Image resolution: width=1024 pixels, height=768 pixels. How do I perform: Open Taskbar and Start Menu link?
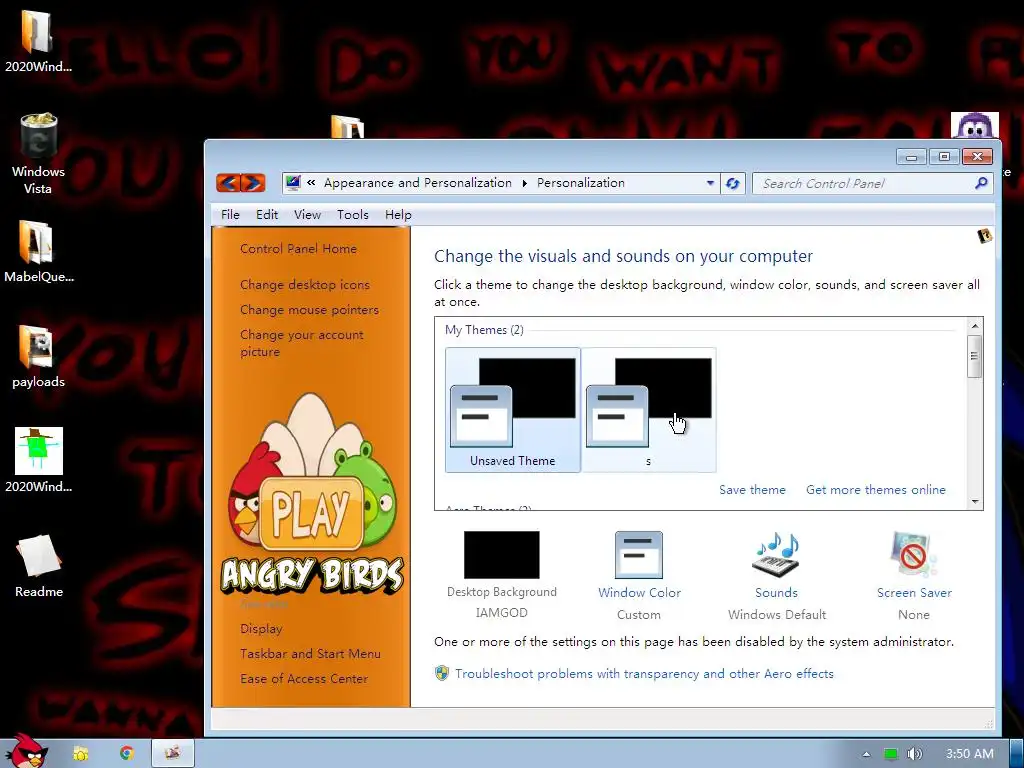[x=310, y=654]
